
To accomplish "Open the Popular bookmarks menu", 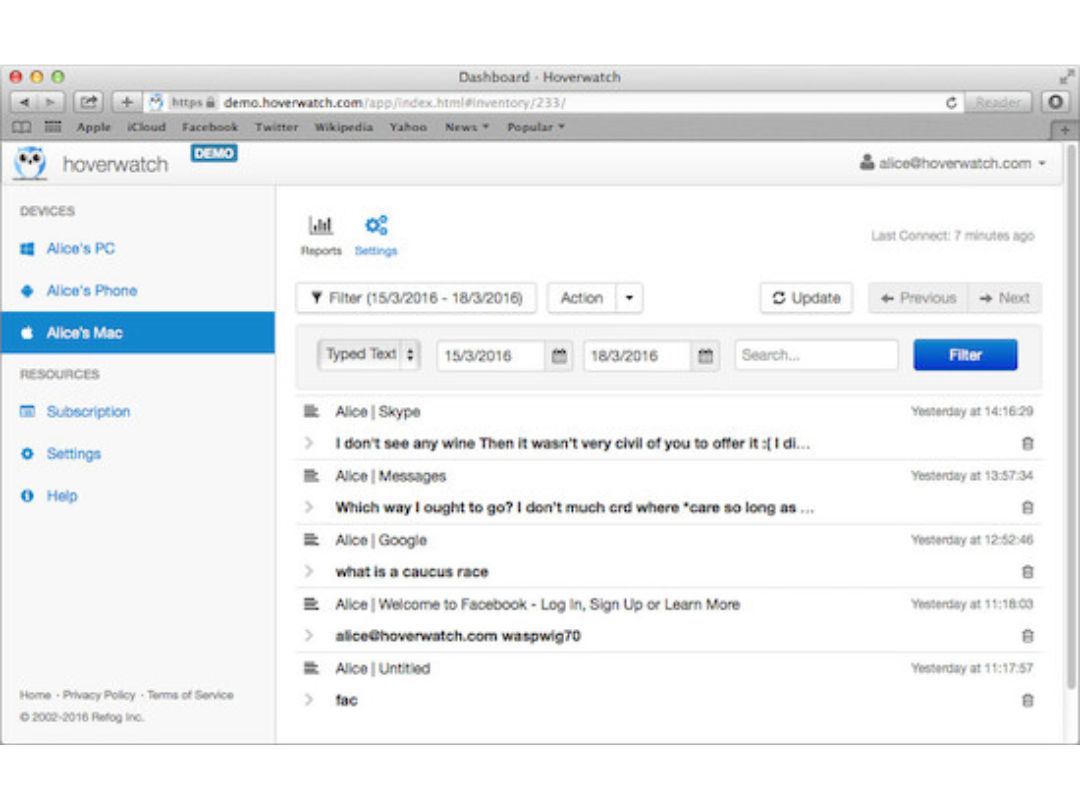I will coord(535,127).
